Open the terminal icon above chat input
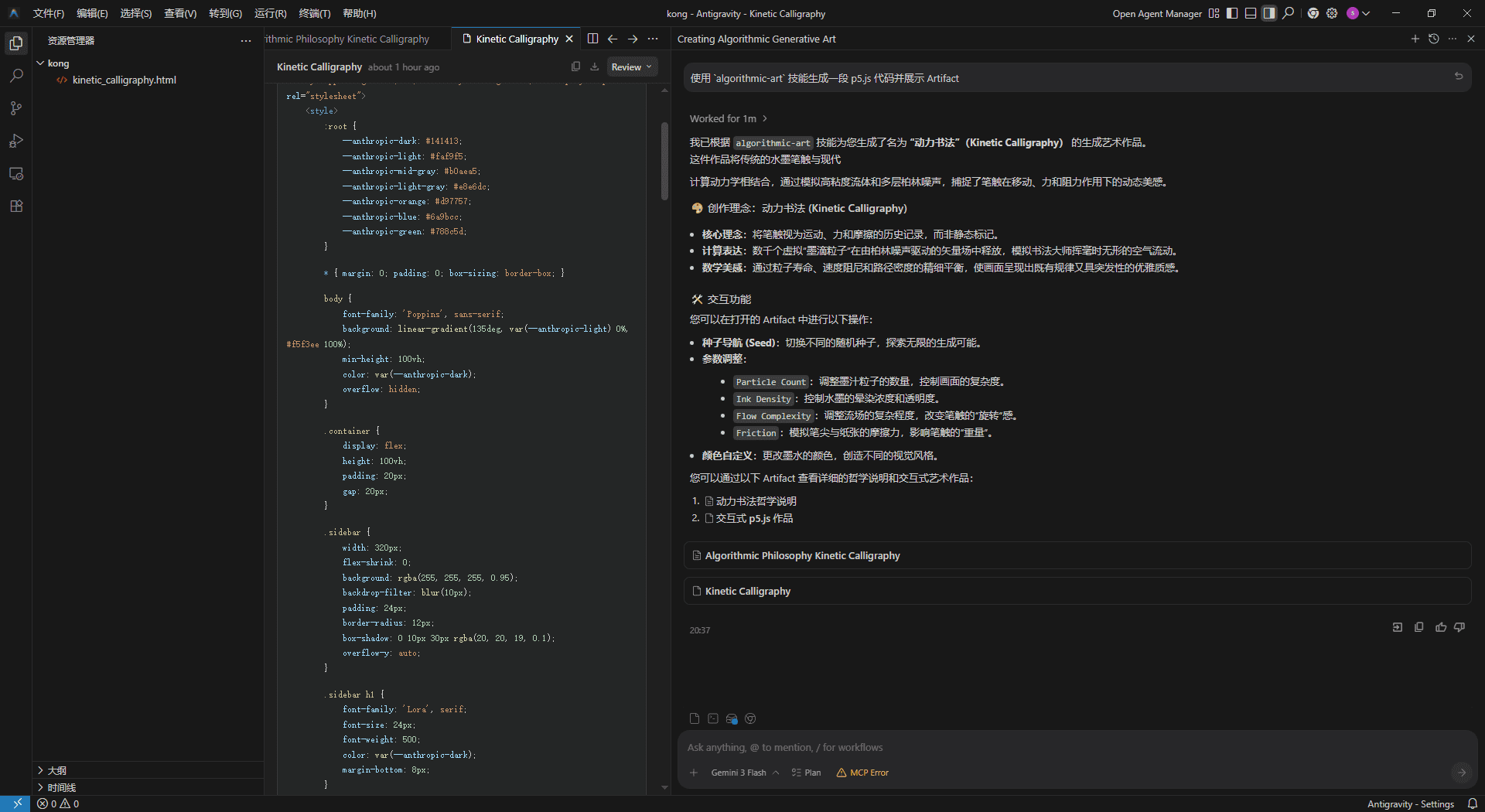 [x=713, y=718]
